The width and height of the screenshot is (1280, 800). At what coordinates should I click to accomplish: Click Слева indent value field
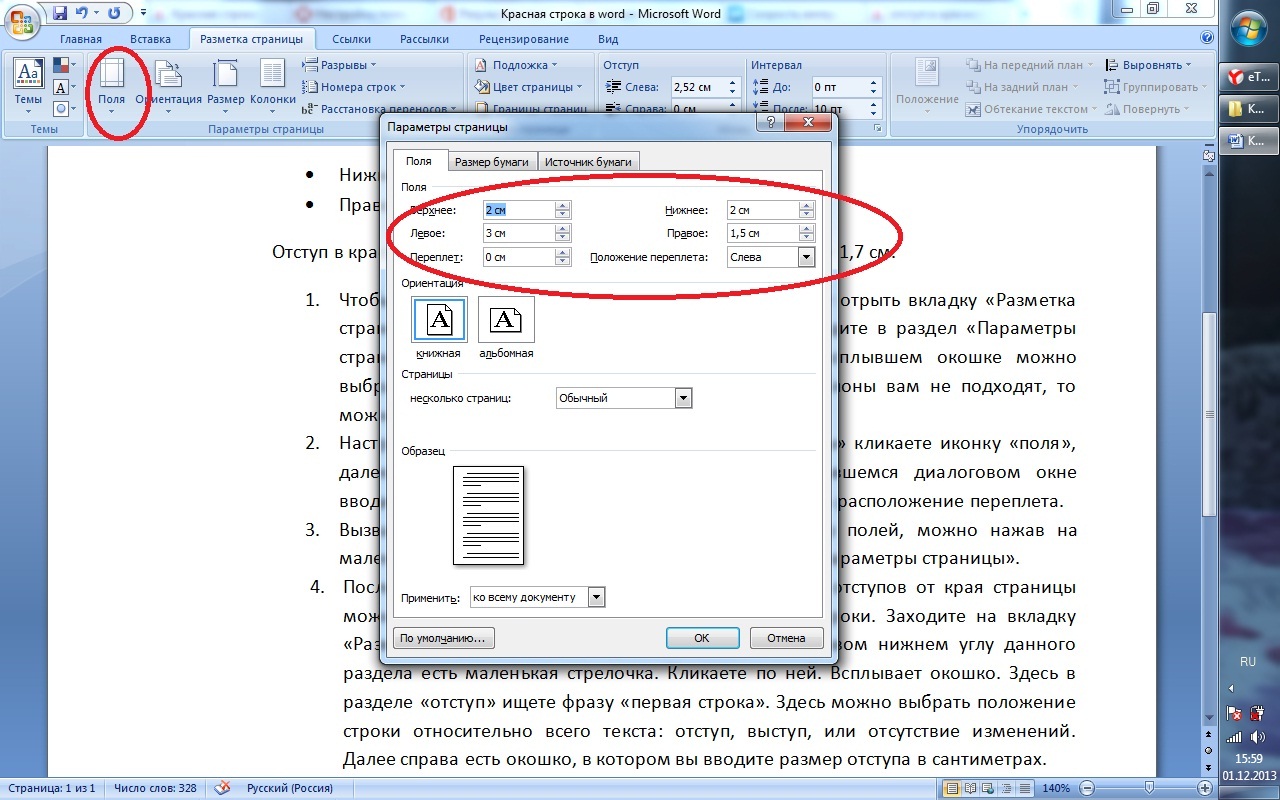(x=701, y=87)
